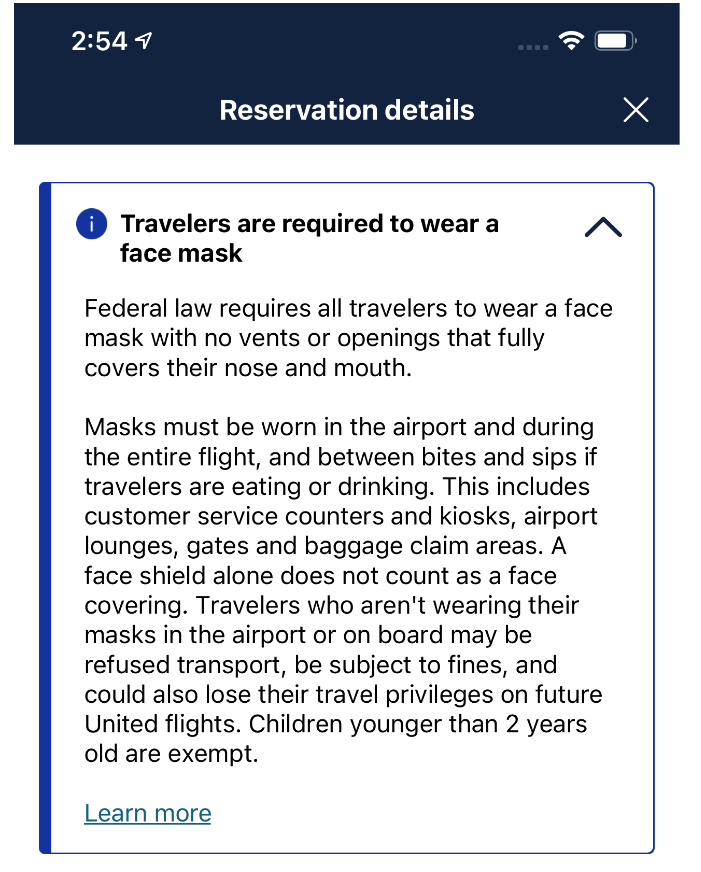Tap the "Travelers are required to wear" heading
This screenshot has height=872, width=701.
tap(309, 223)
